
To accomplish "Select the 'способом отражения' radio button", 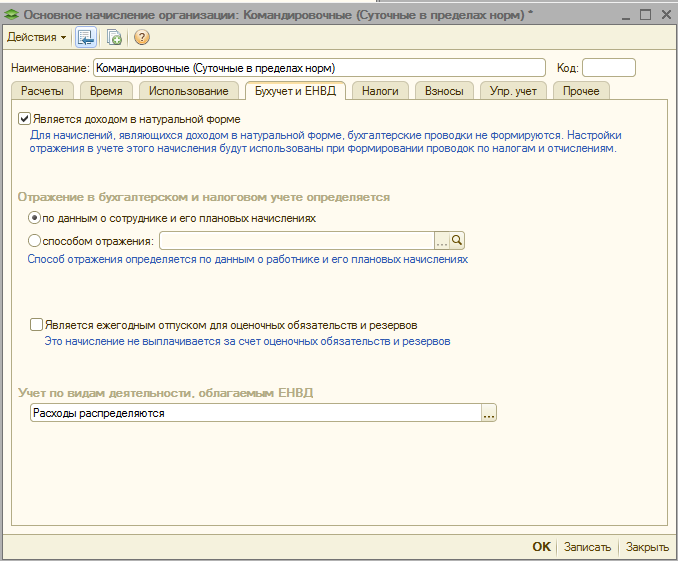I will click(35, 240).
